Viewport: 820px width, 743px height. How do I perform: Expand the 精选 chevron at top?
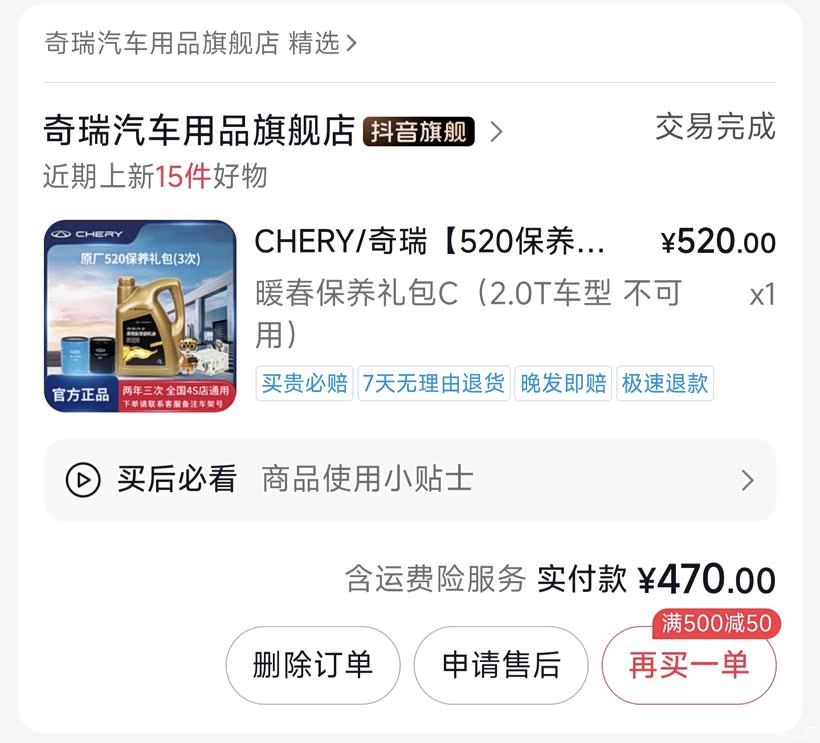(x=351, y=44)
